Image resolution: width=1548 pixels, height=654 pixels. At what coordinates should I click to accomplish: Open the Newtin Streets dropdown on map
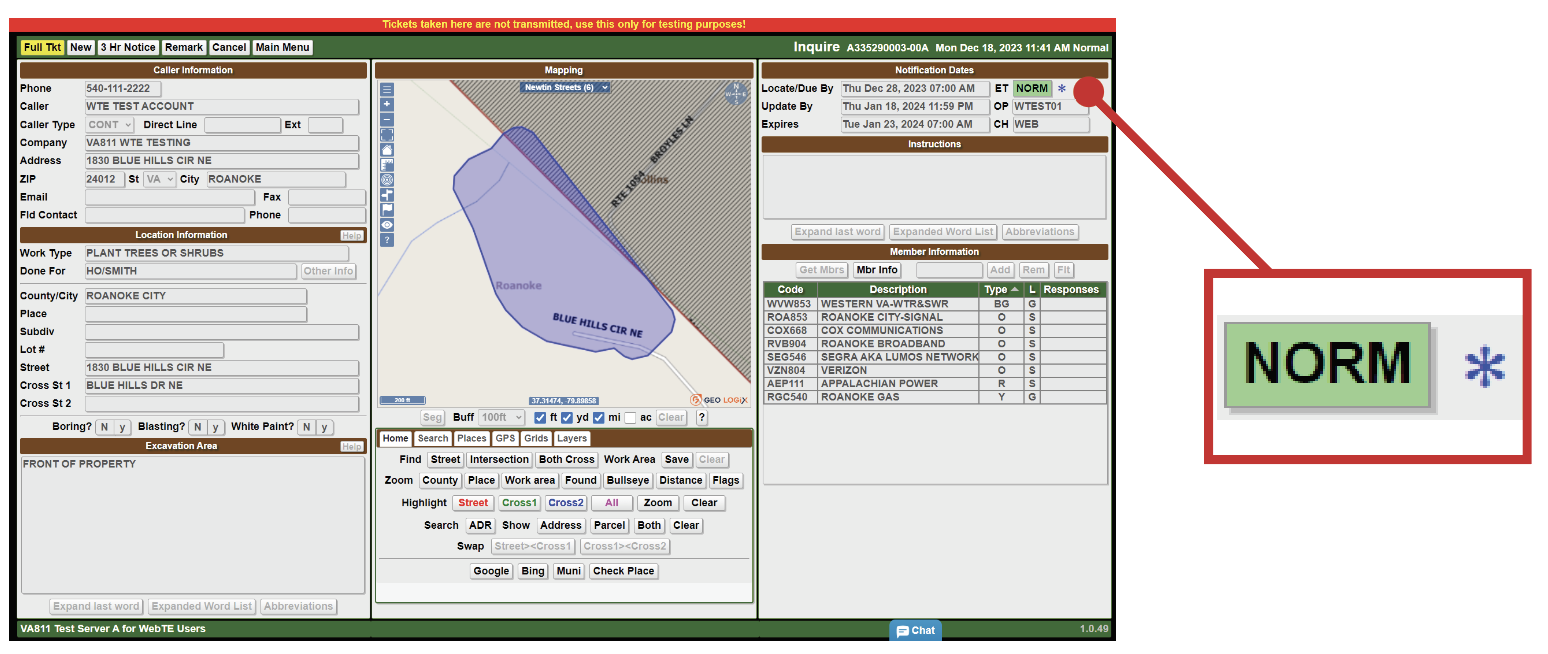click(x=565, y=88)
